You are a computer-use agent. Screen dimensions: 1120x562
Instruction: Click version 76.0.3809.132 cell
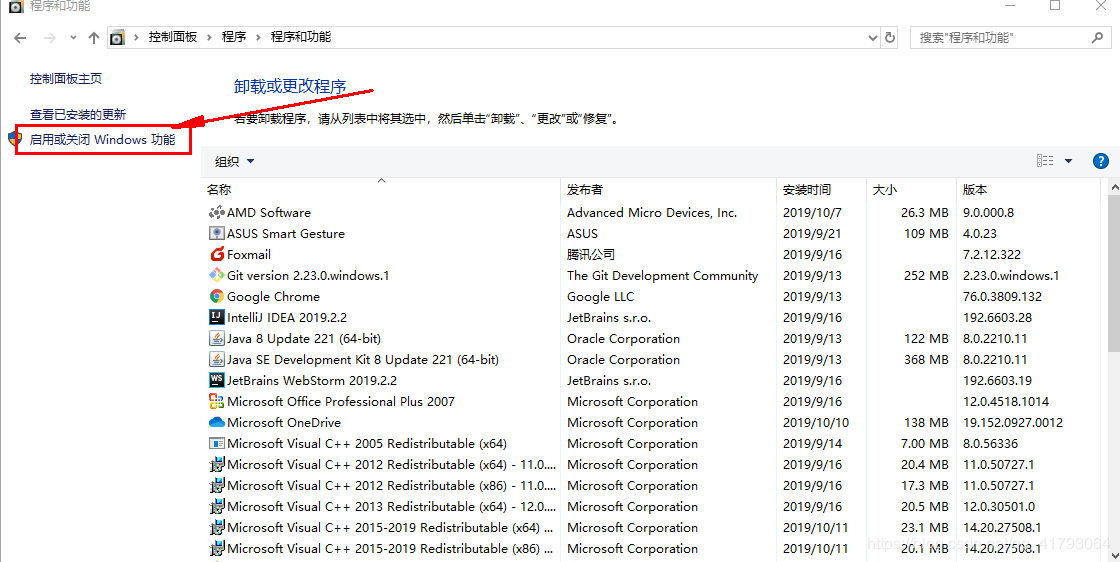pos(1002,296)
